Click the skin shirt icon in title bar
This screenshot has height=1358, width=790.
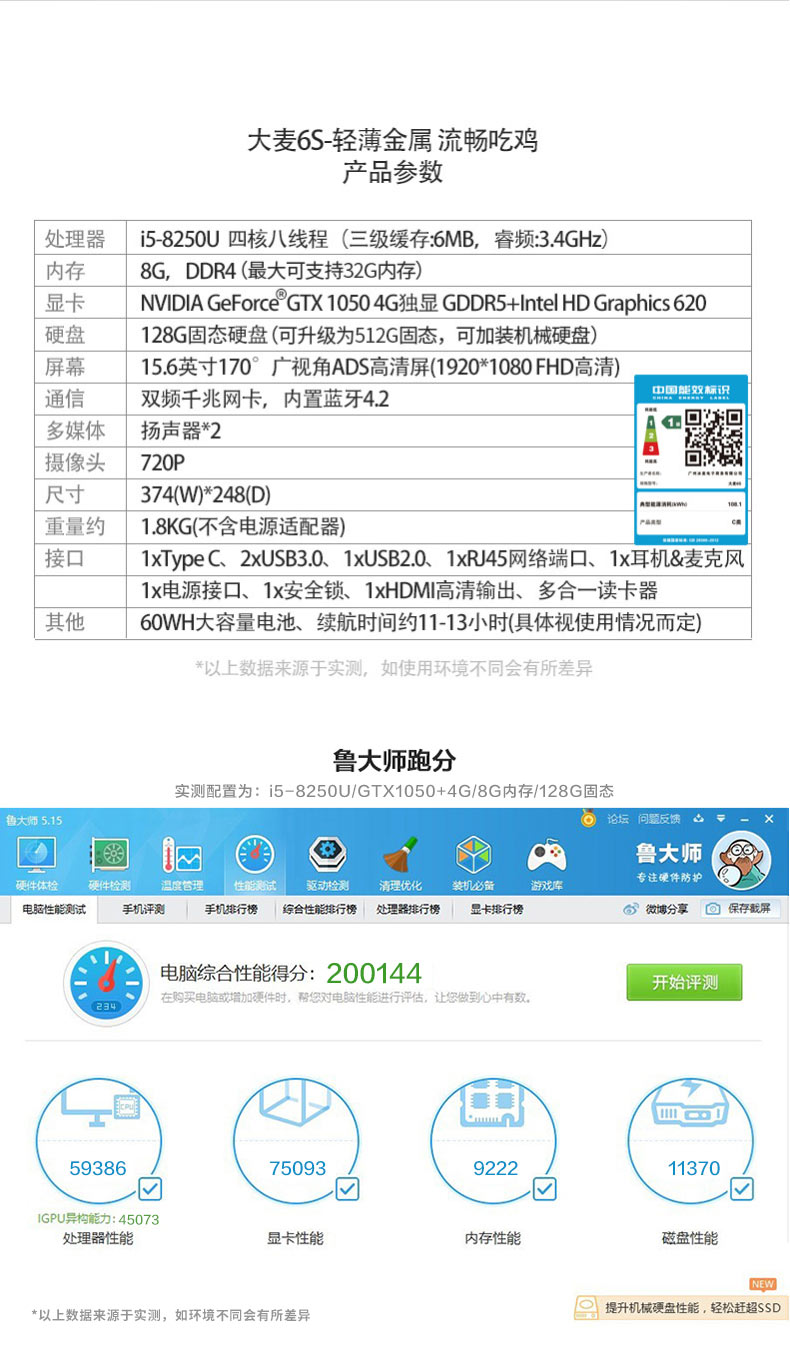tap(698, 819)
